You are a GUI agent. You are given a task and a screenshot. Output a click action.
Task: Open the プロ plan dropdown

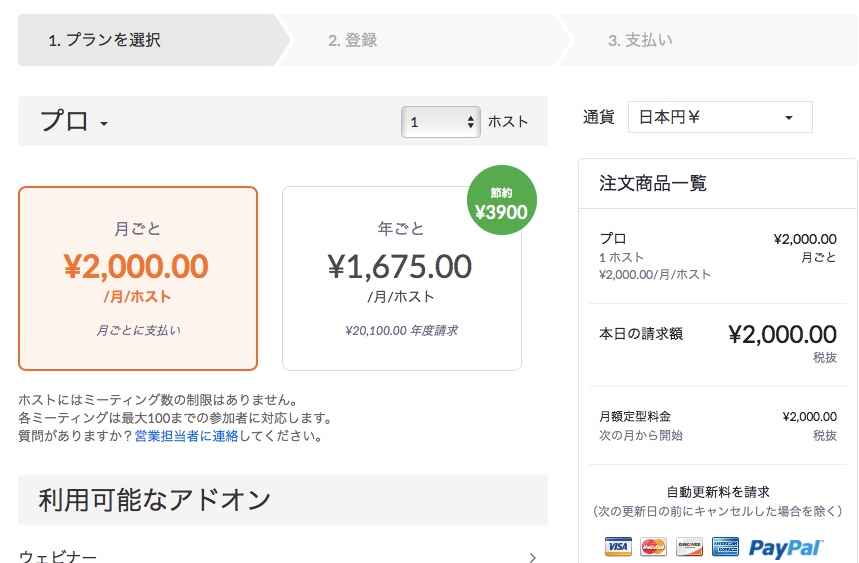[74, 122]
